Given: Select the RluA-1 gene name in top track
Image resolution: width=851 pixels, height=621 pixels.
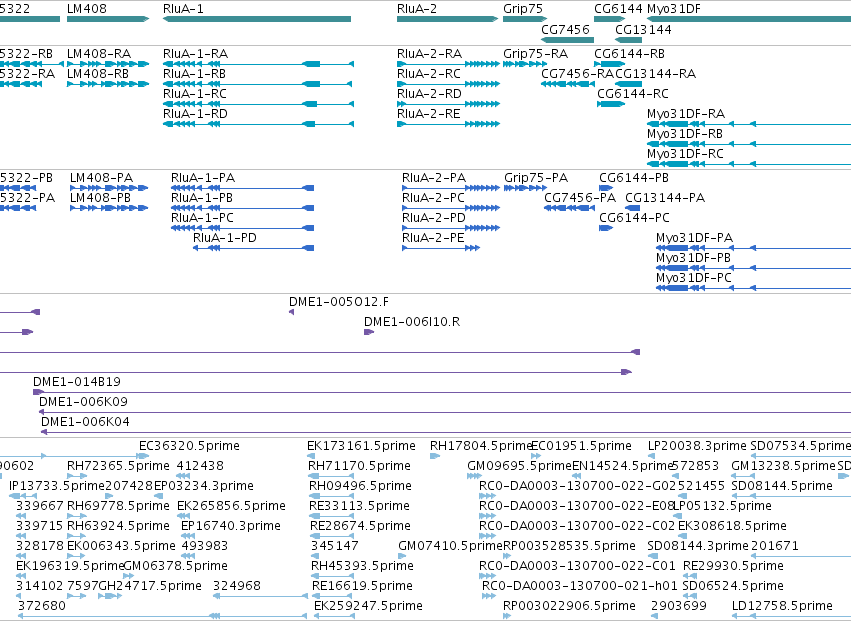Looking at the screenshot, I should pos(183,9).
